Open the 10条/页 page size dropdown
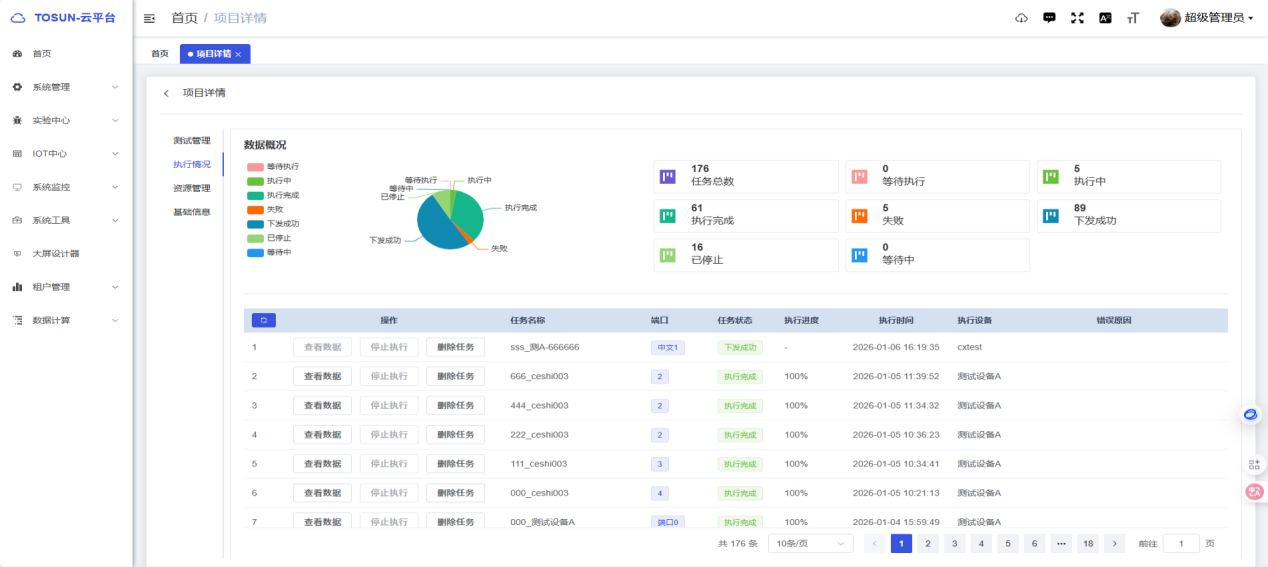Screen dimensions: 1268x567 pos(810,543)
